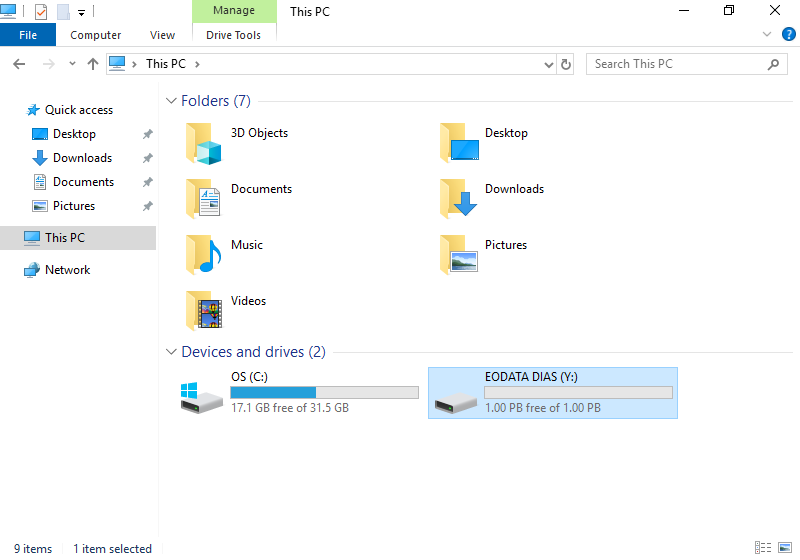Click the Properties quick access toolbar icon

click(41, 11)
